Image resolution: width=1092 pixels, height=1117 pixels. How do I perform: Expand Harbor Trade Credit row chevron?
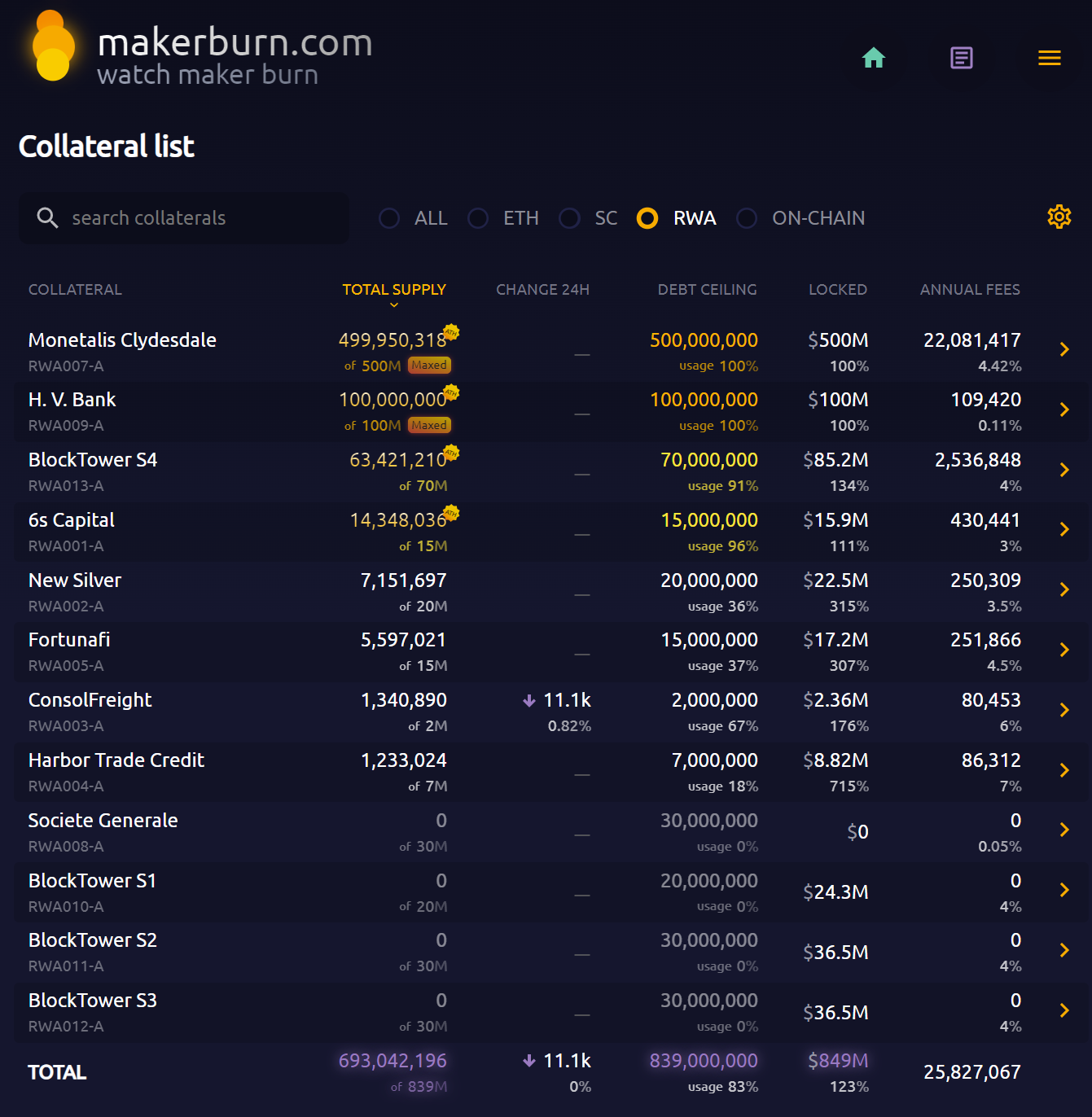coord(1064,770)
